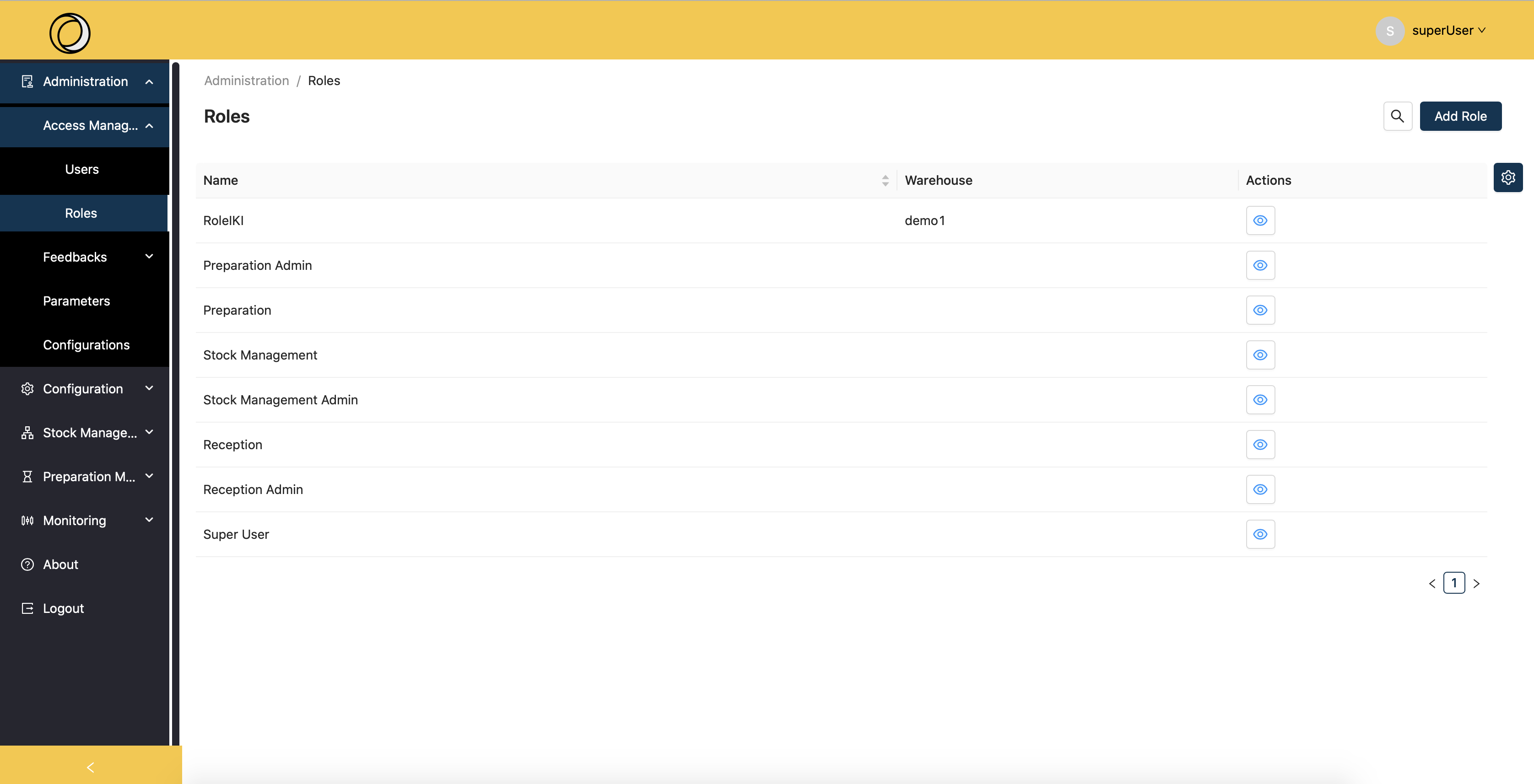Click the Logout sidebar item
Screen dimensions: 1534x784
(x=63, y=608)
